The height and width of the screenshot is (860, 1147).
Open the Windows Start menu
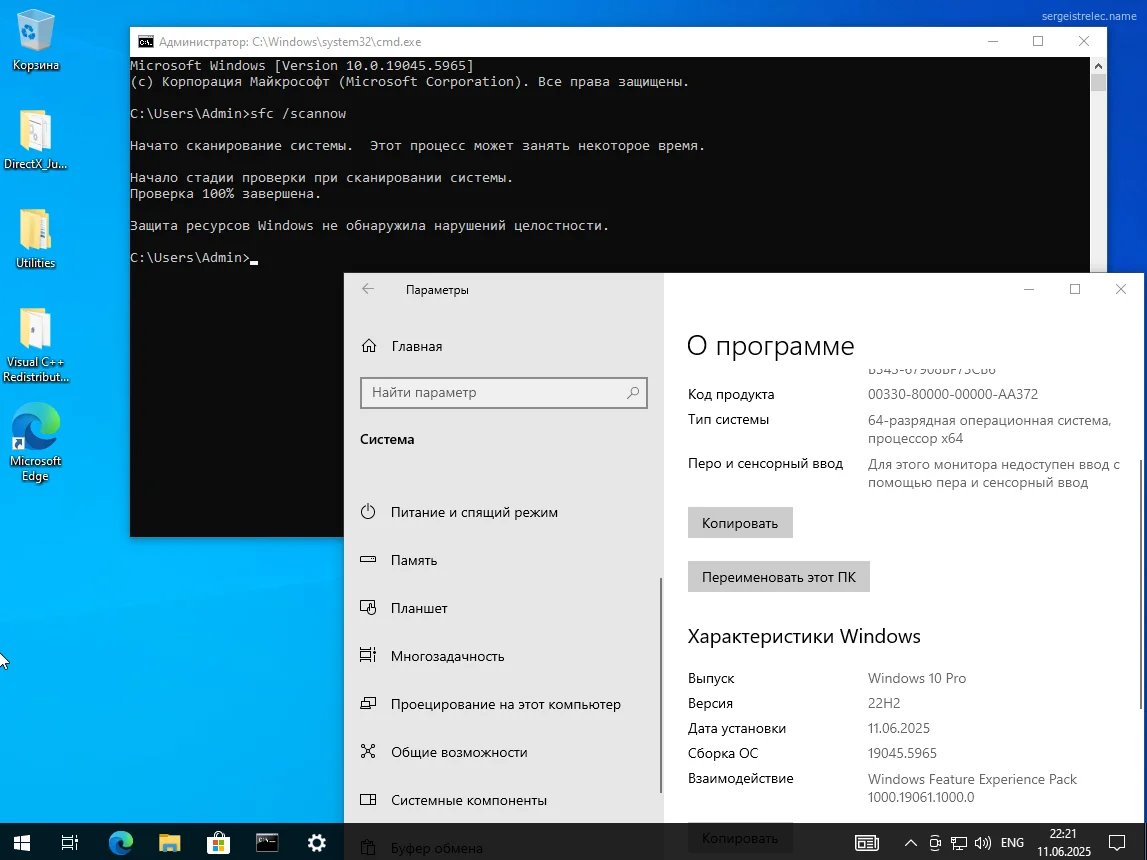tap(22, 842)
